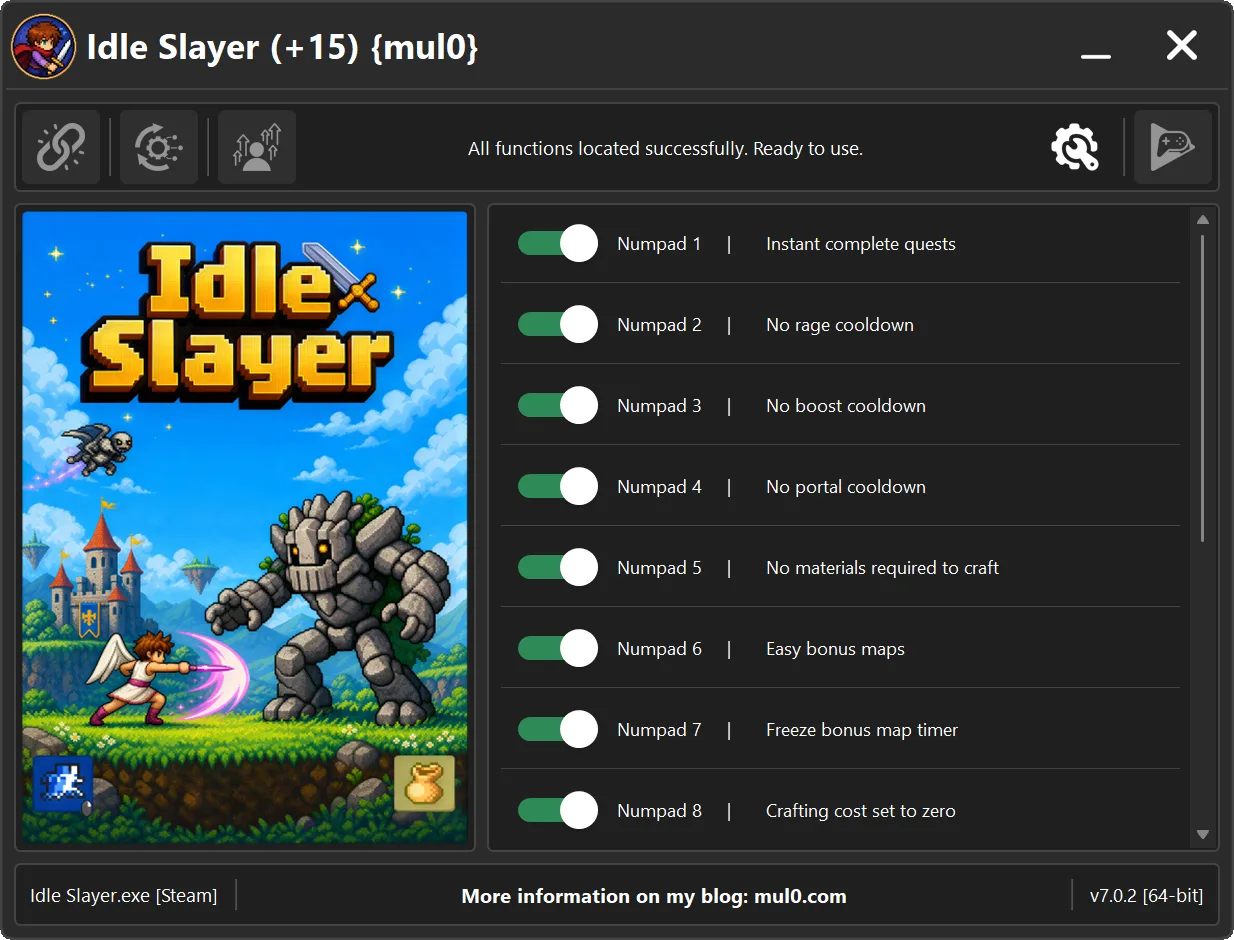Click the scrollbar up arrow
This screenshot has width=1234, height=940.
[x=1203, y=220]
